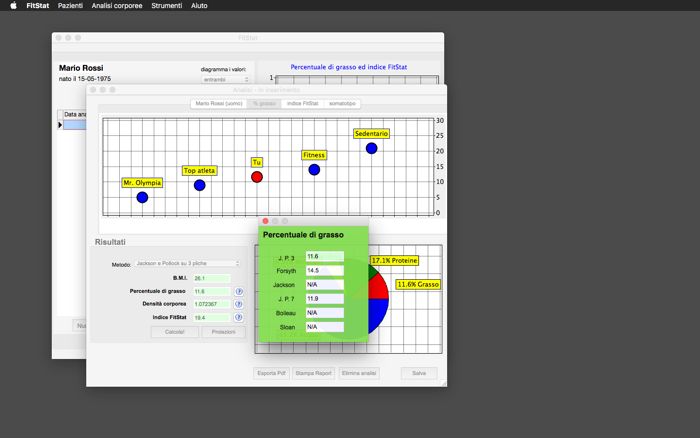Click the Mr. Olympia blue marker
700x438 pixels.
[x=142, y=197]
